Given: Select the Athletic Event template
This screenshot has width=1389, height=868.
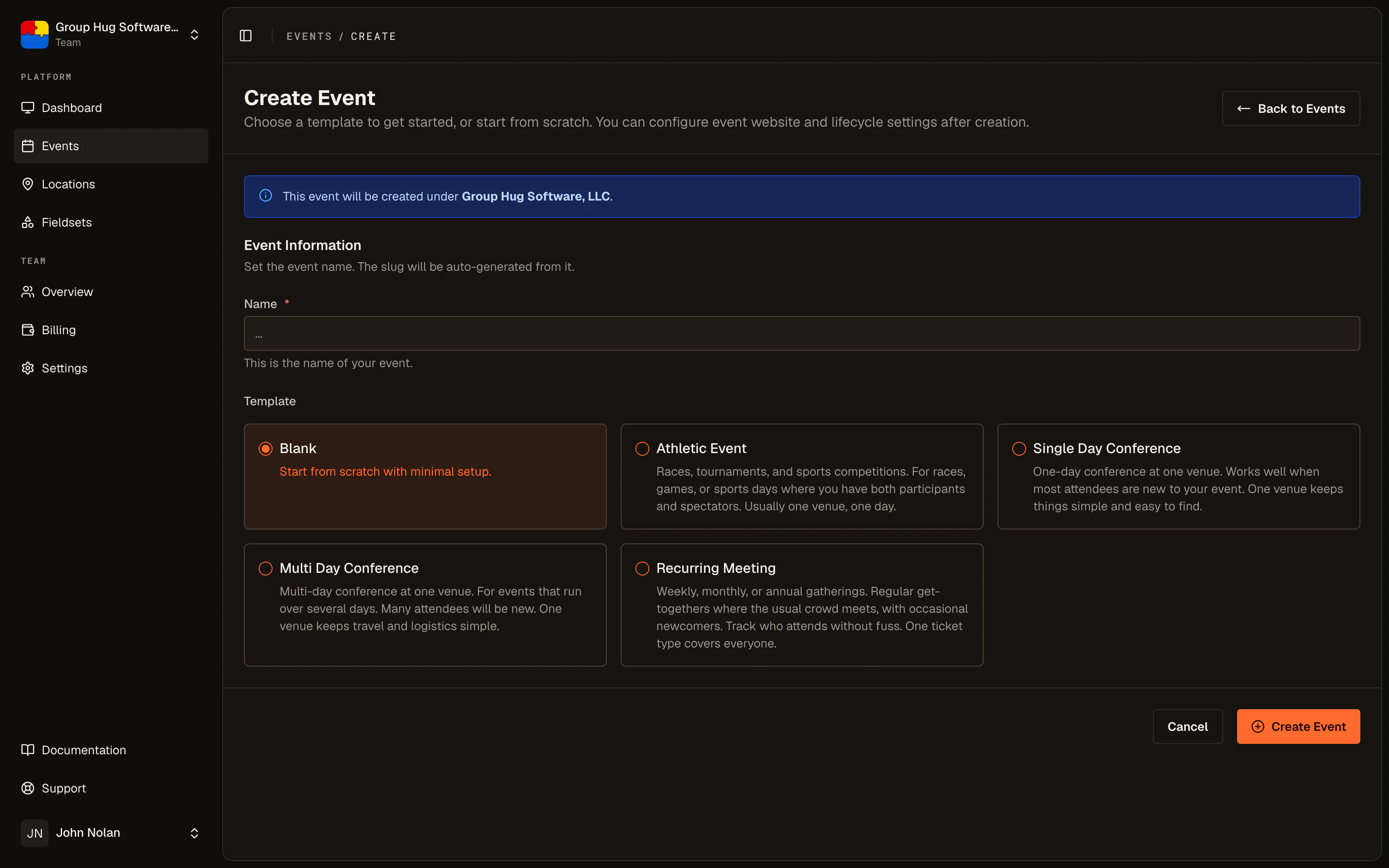Looking at the screenshot, I should [802, 477].
